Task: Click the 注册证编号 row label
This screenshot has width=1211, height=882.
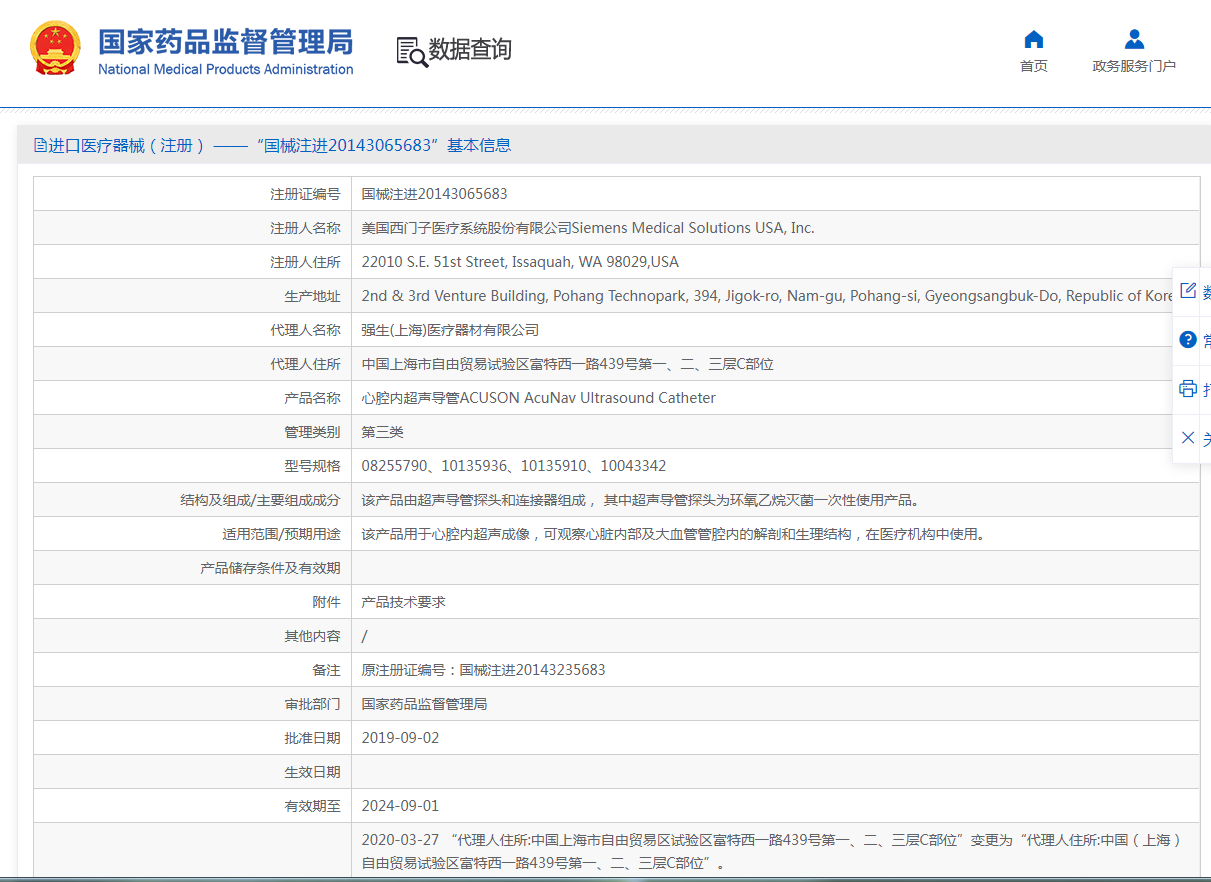Action: pyautogui.click(x=305, y=194)
